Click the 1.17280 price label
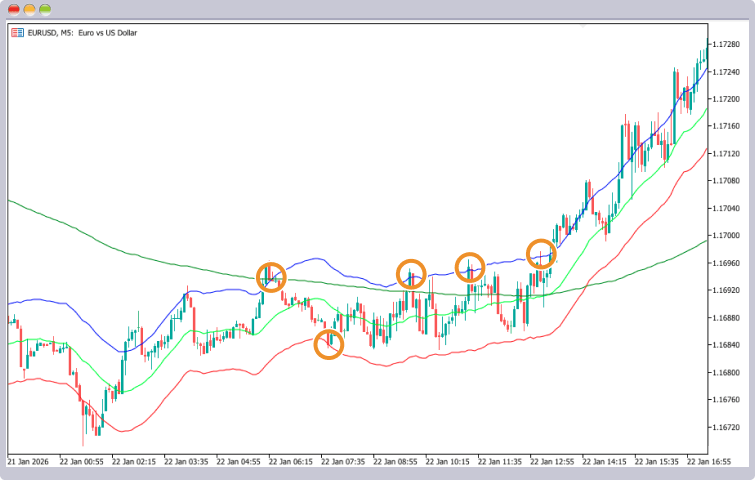This screenshot has height=480, width=755. 726,44
